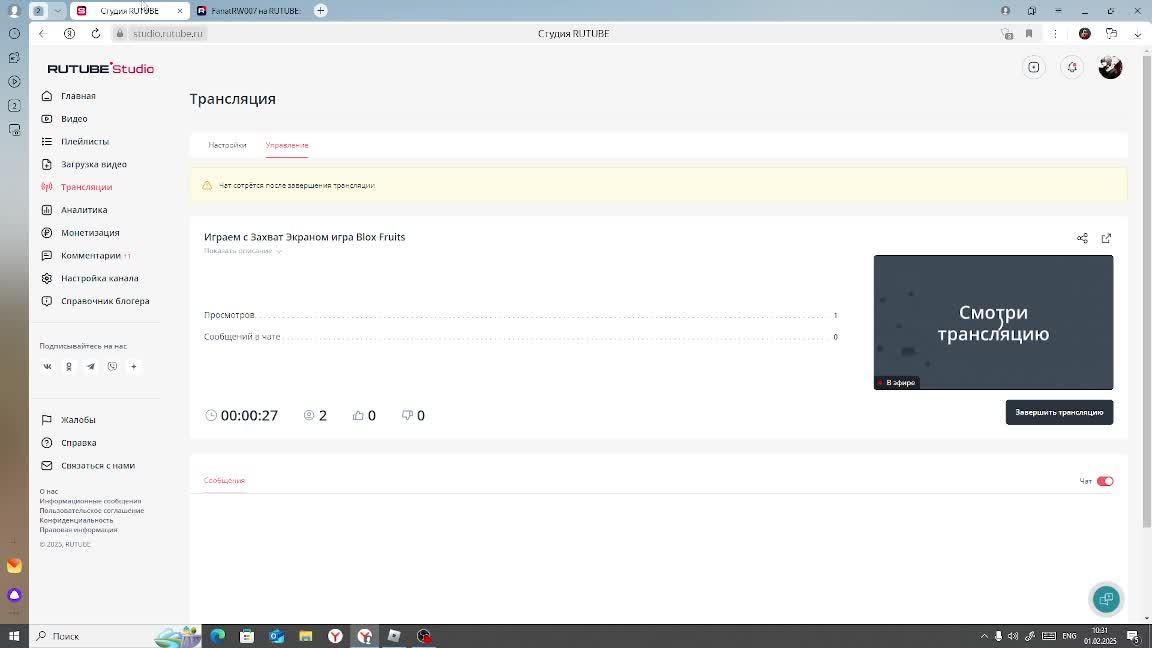Click Завершить трансляцию button
This screenshot has height=648, width=1152.
click(x=1059, y=413)
